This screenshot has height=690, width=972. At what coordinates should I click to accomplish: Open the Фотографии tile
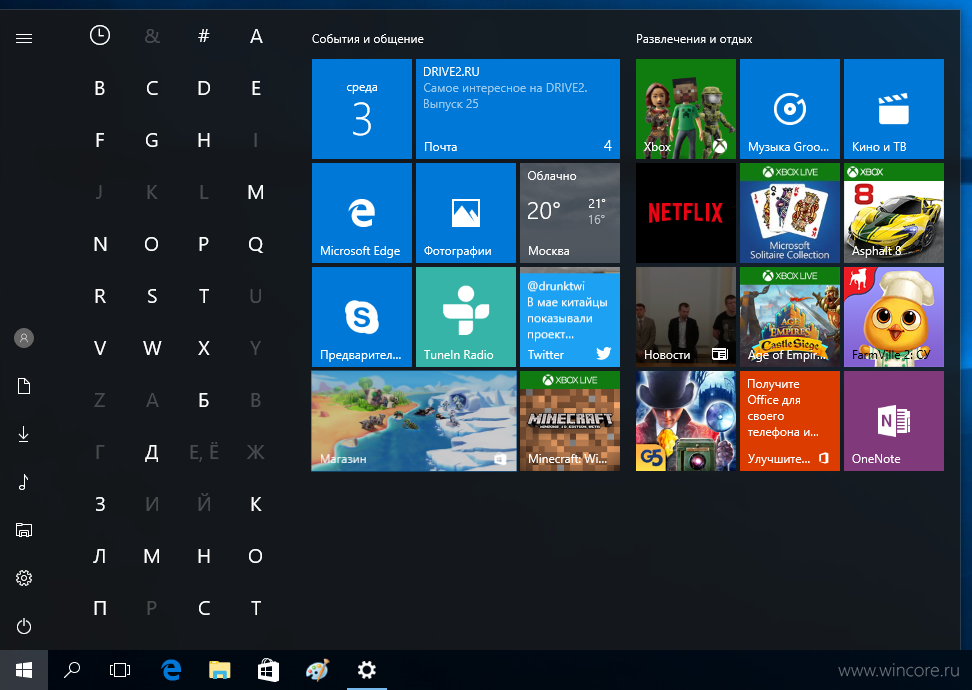(466, 213)
